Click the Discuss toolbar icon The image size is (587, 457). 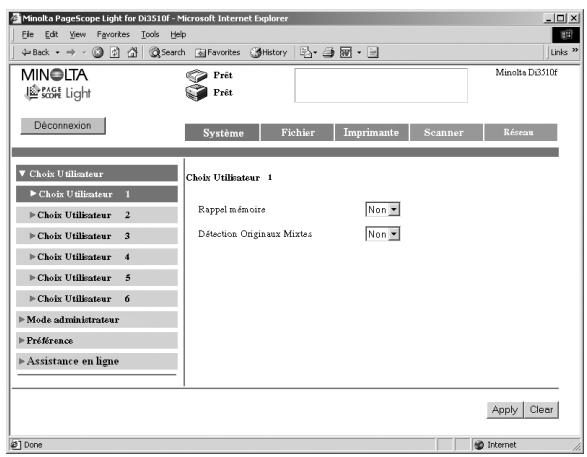pyautogui.click(x=373, y=52)
